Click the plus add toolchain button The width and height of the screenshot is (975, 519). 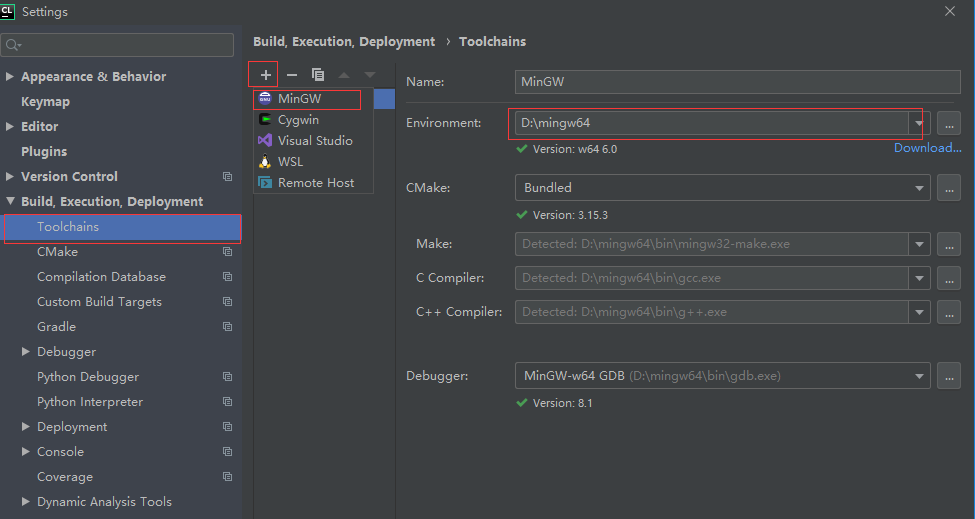tap(266, 75)
